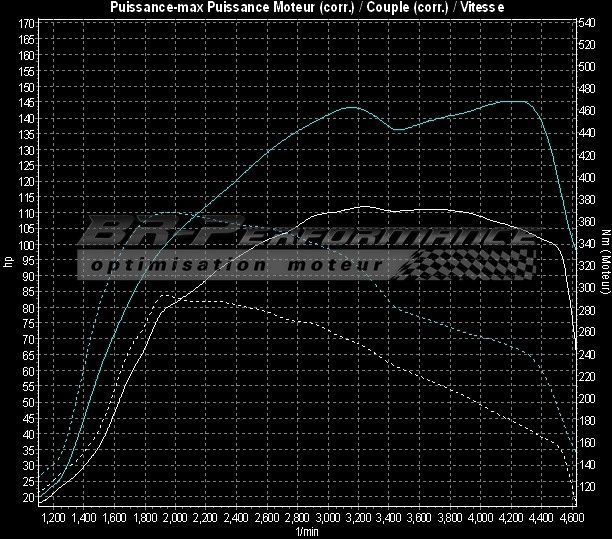Click the checkered flag graphic in watermark
Screen dimensions: 612x539
click(x=480, y=264)
